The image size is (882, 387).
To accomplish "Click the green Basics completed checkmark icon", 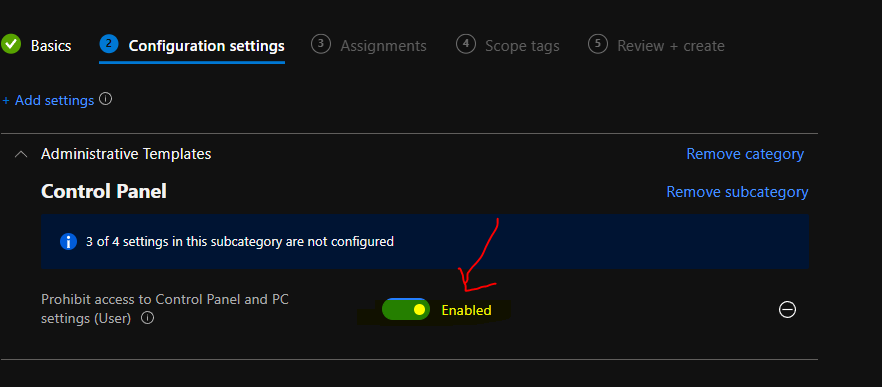I will click(x=11, y=44).
